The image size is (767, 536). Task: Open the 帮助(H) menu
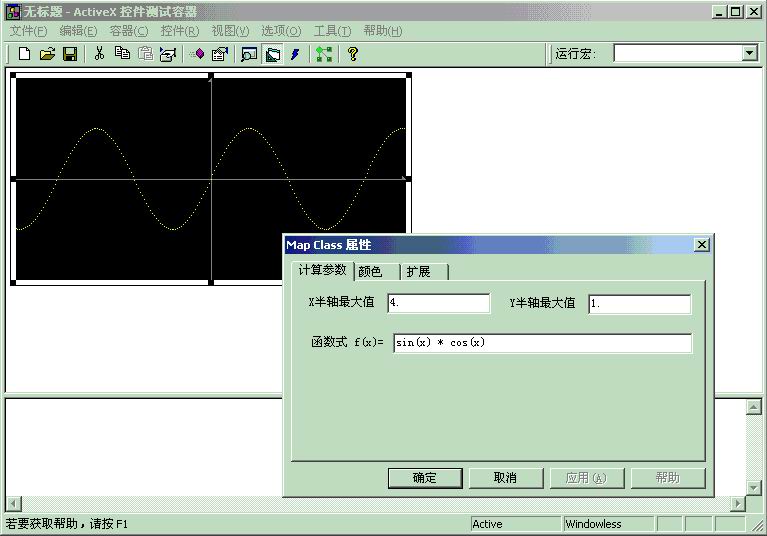(383, 31)
